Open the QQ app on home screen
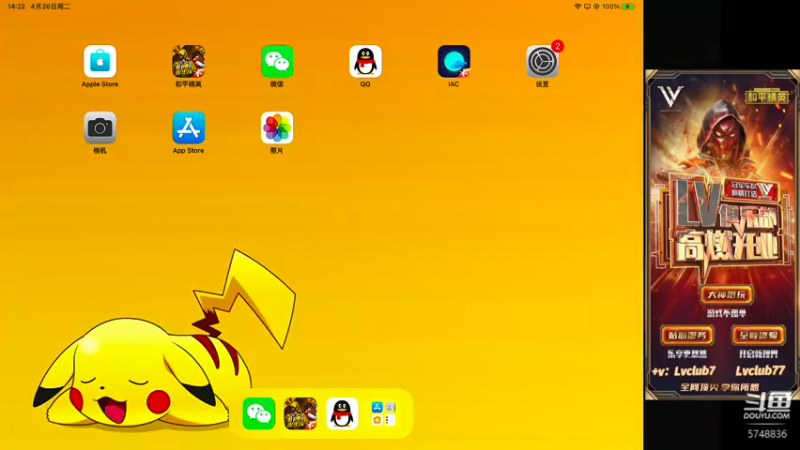Screen dimensions: 800x450 (365, 61)
